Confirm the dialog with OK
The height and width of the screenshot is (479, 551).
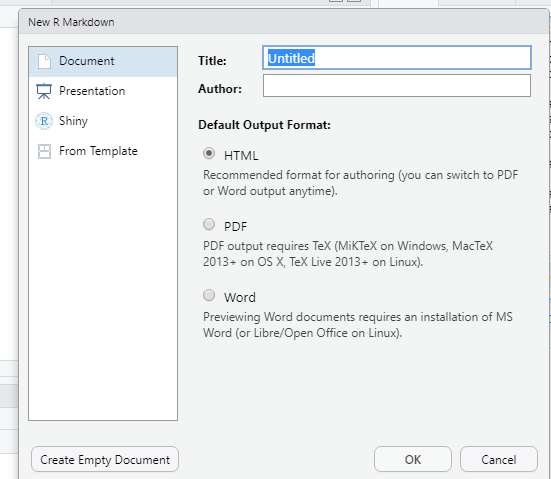[x=413, y=459]
